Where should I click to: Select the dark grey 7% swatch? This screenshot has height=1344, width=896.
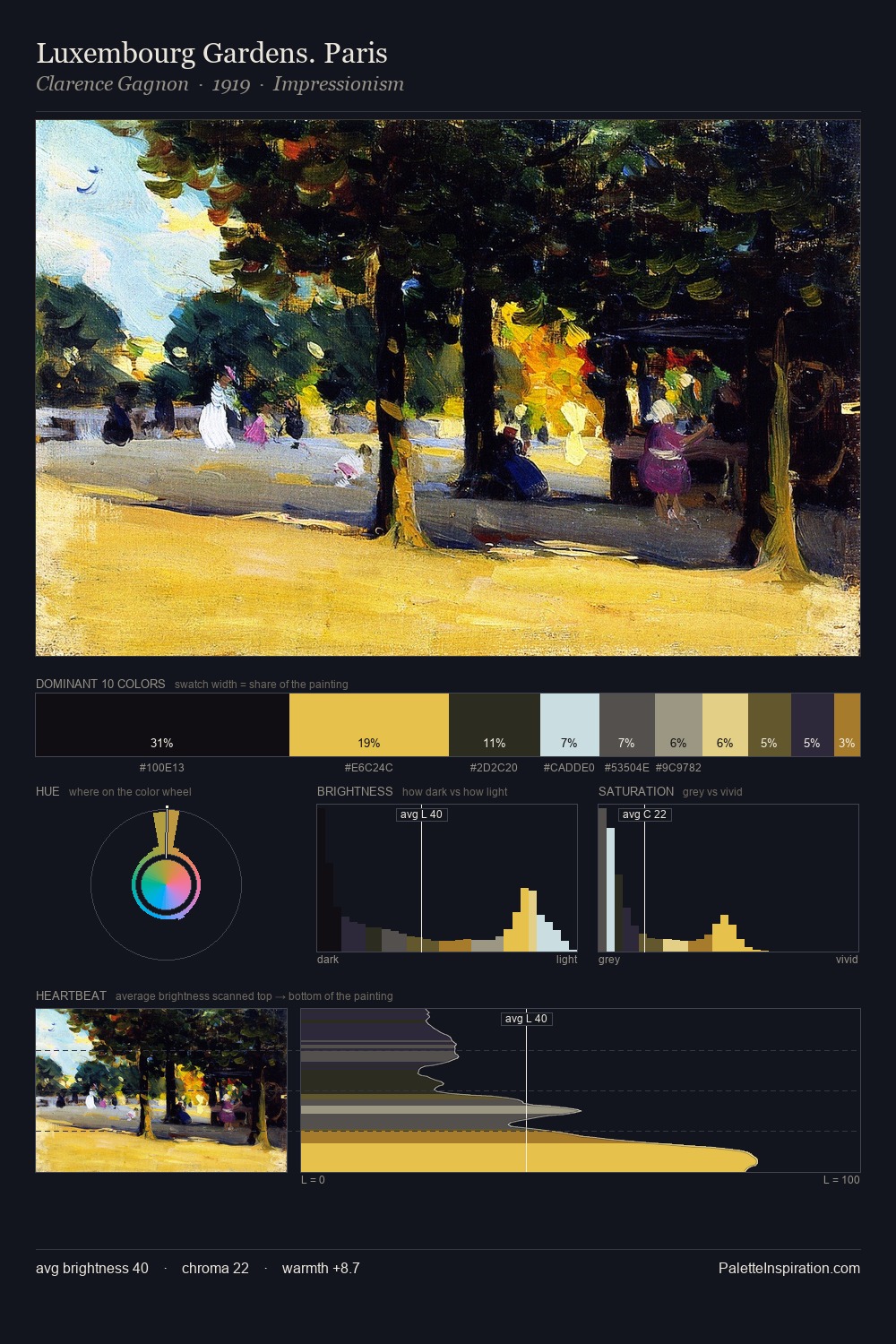pos(627,725)
